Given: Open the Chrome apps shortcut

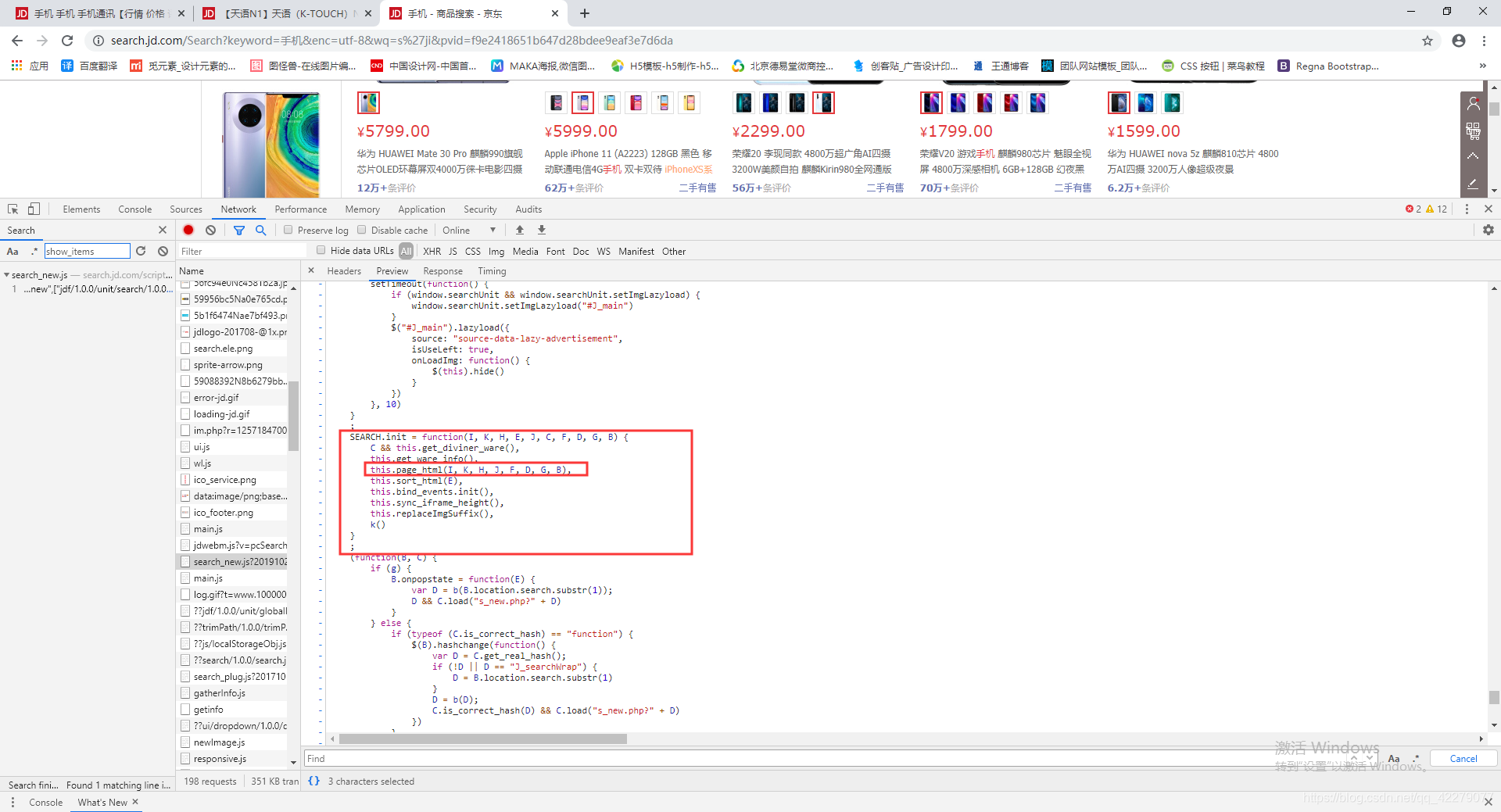Looking at the screenshot, I should pyautogui.click(x=29, y=66).
